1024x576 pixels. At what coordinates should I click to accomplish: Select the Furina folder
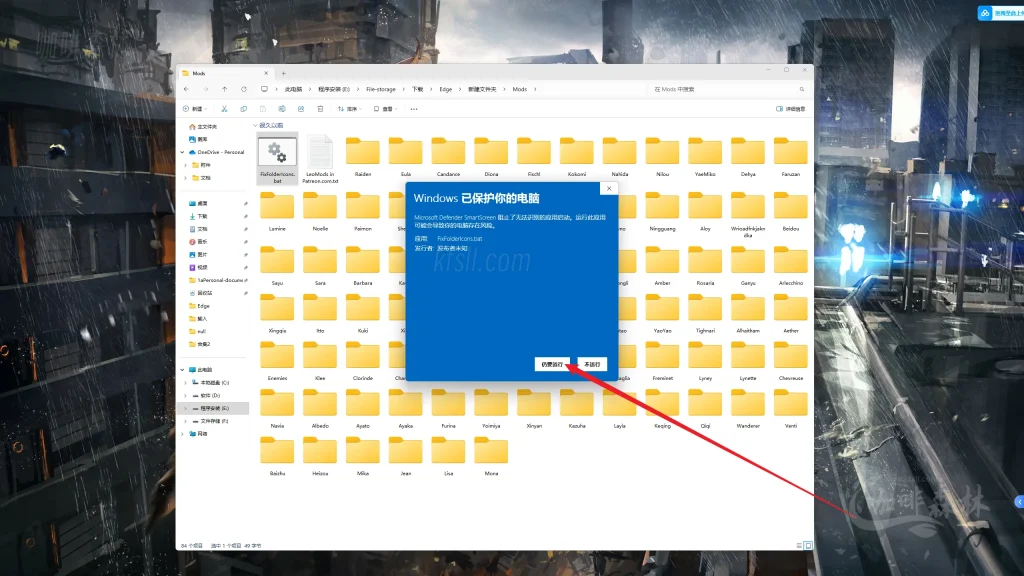448,408
